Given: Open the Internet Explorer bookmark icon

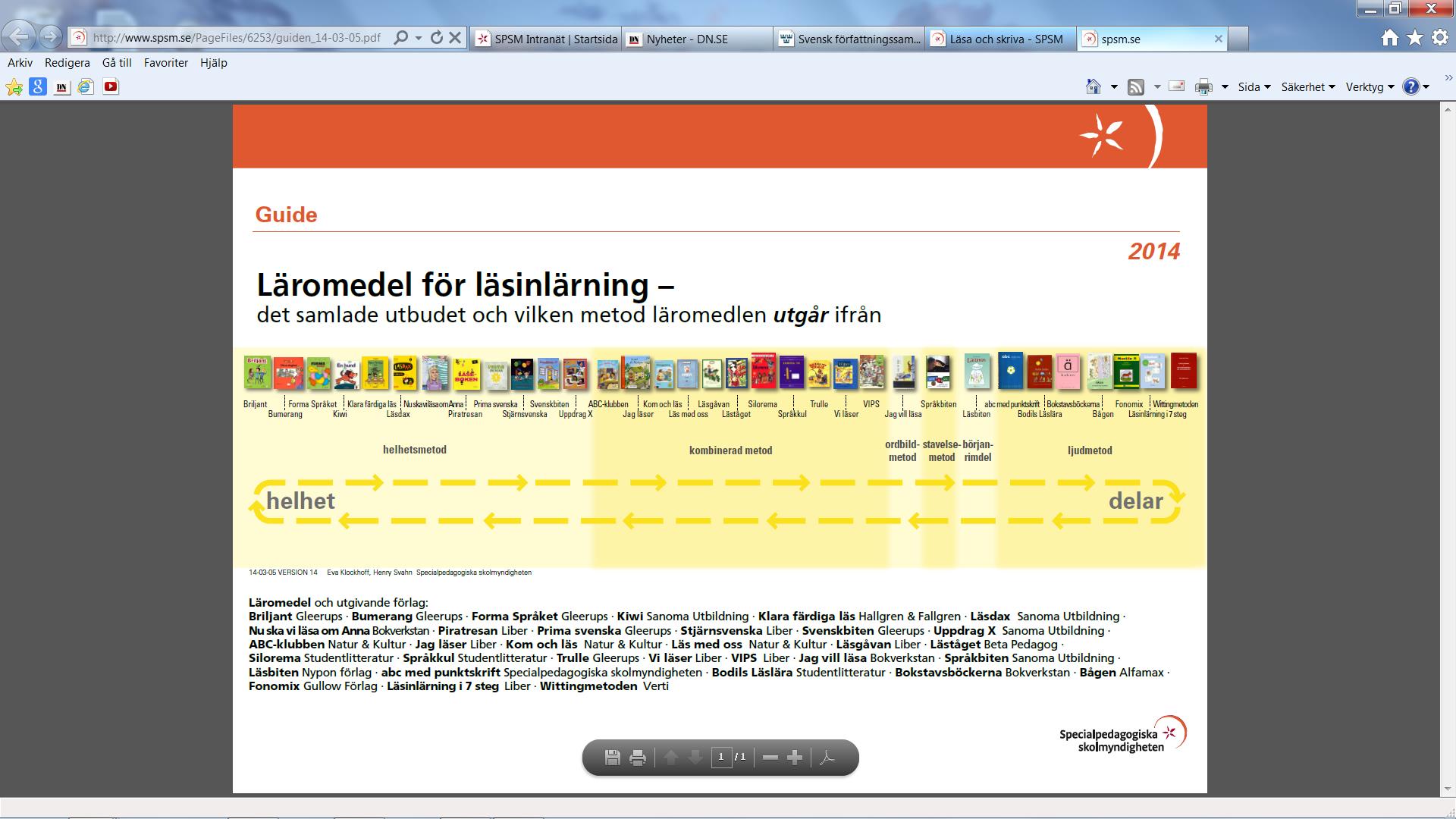Looking at the screenshot, I should click(86, 86).
